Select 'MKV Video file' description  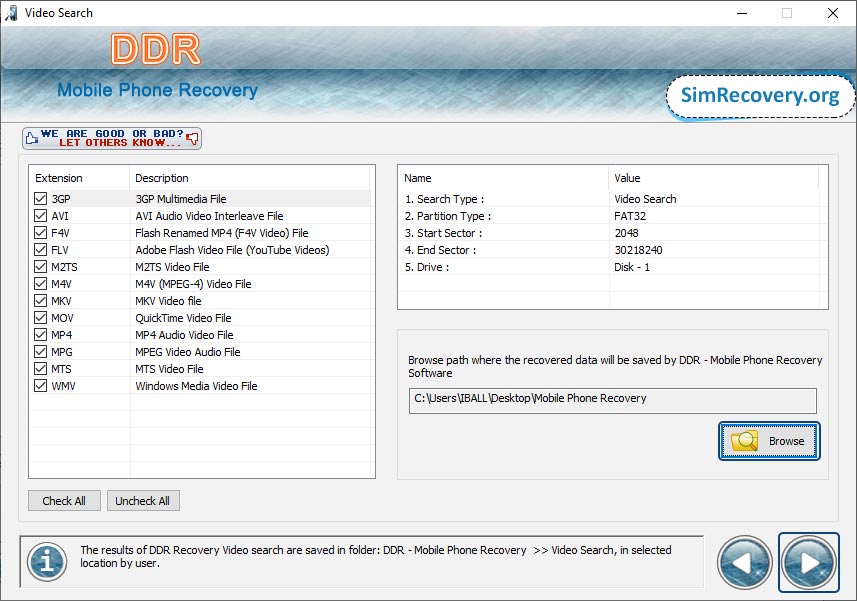[168, 300]
